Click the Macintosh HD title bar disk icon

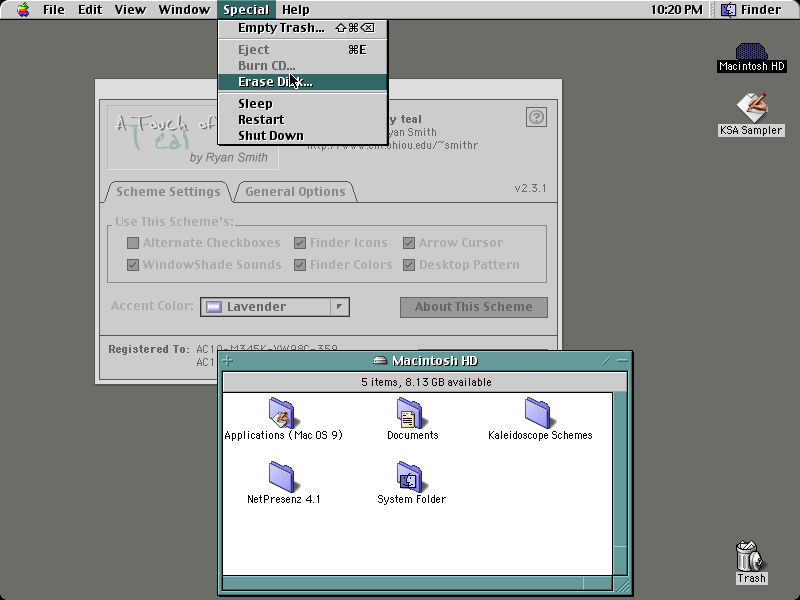click(x=380, y=361)
